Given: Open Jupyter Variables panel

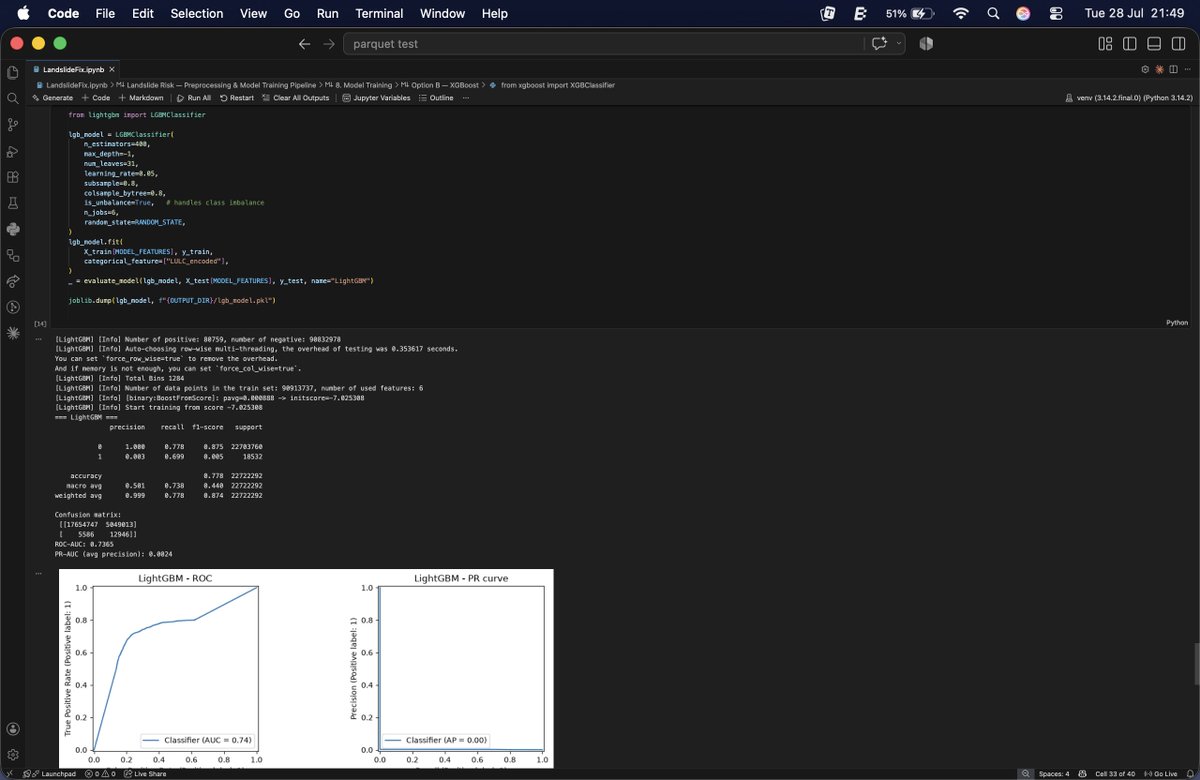Looking at the screenshot, I should [x=377, y=98].
